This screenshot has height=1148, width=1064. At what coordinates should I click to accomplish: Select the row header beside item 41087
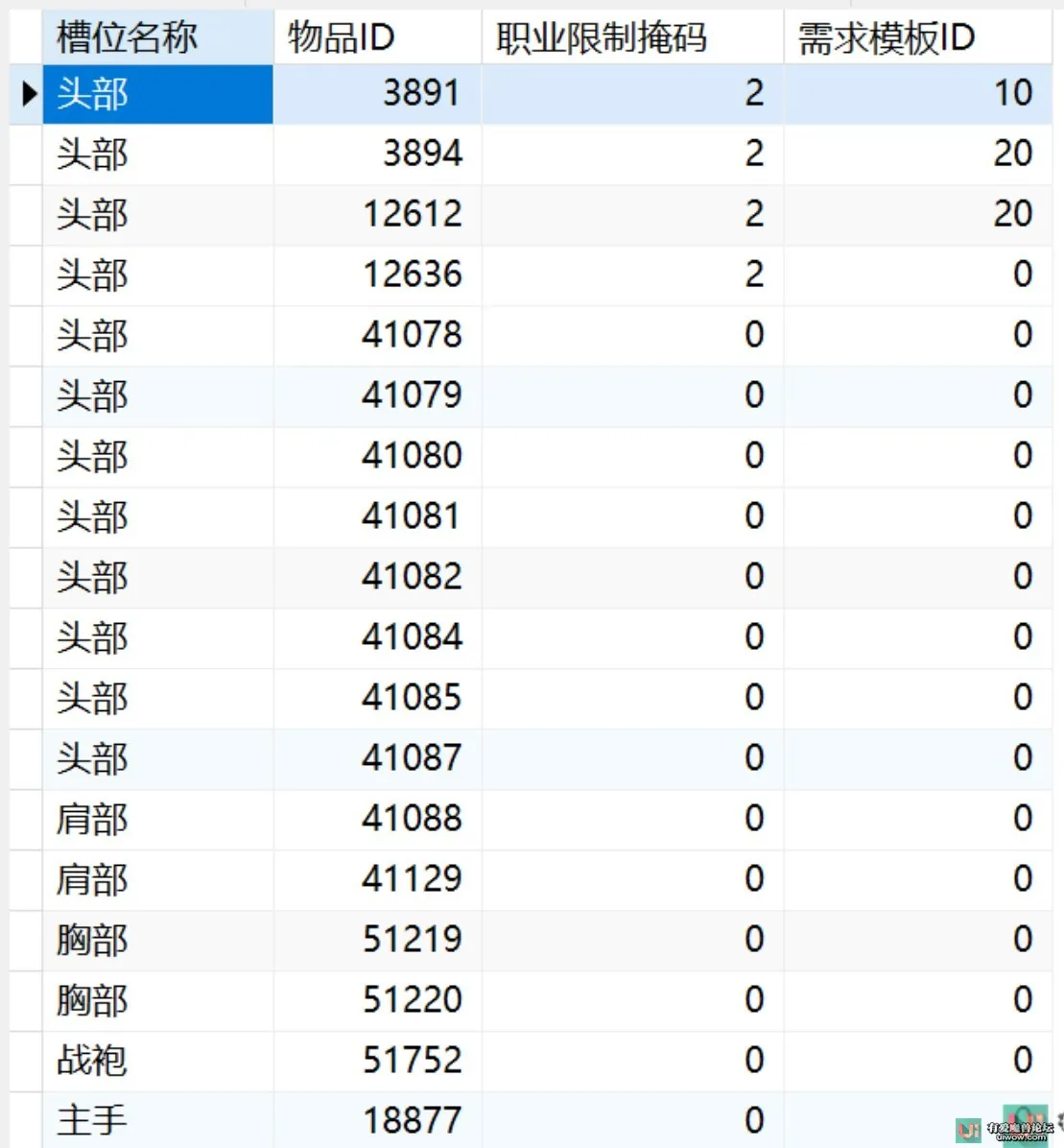click(x=26, y=758)
